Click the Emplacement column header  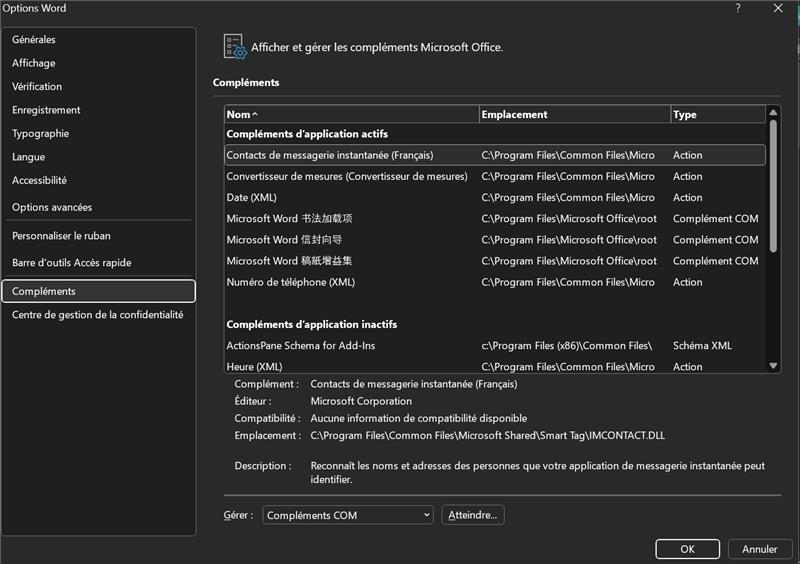(x=574, y=114)
